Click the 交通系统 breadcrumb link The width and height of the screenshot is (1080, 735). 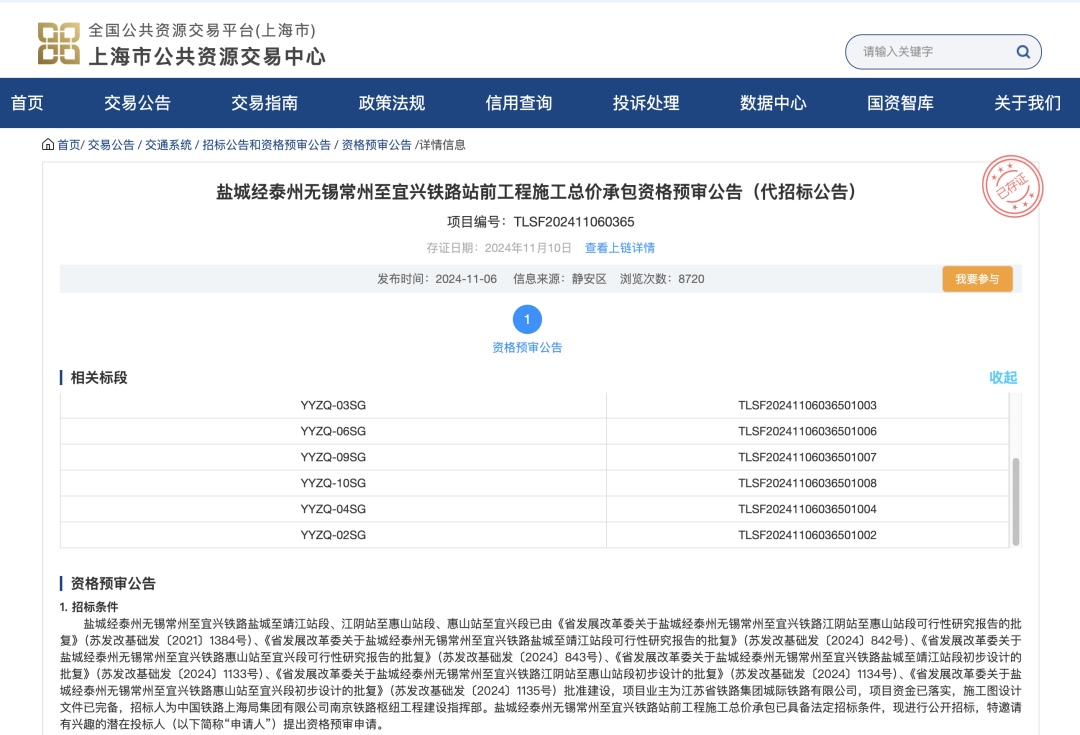[168, 145]
